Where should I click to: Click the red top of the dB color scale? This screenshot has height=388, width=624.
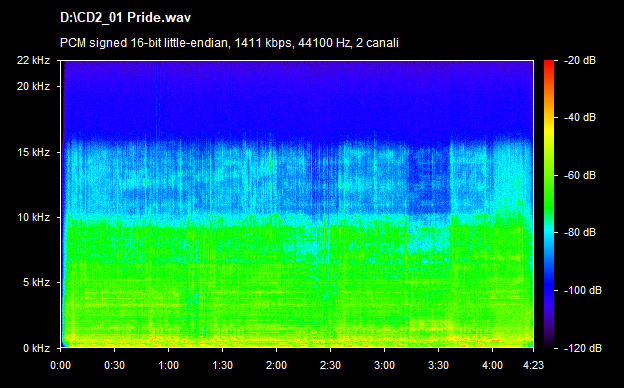click(x=549, y=66)
